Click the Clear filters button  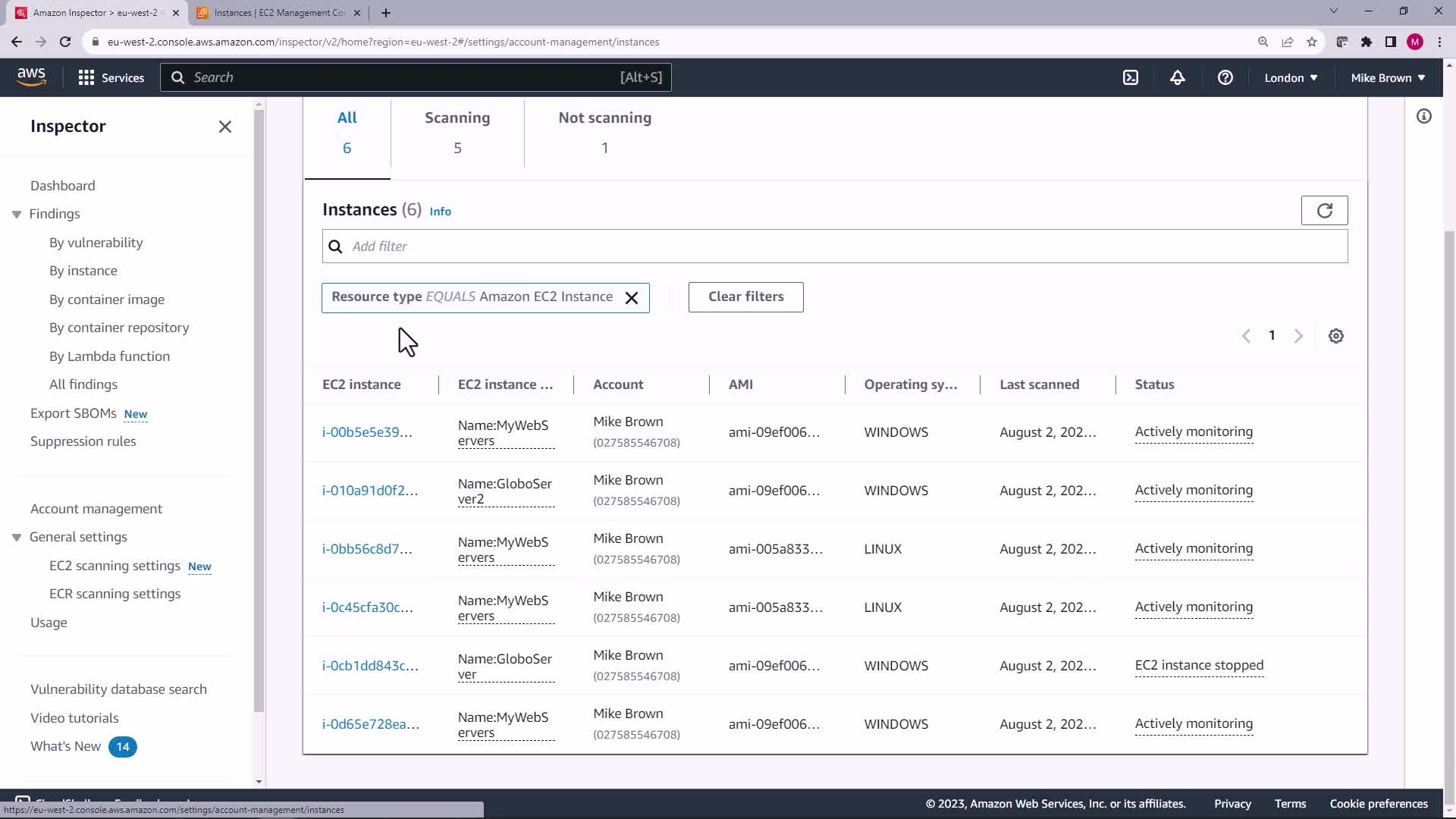pyautogui.click(x=745, y=297)
